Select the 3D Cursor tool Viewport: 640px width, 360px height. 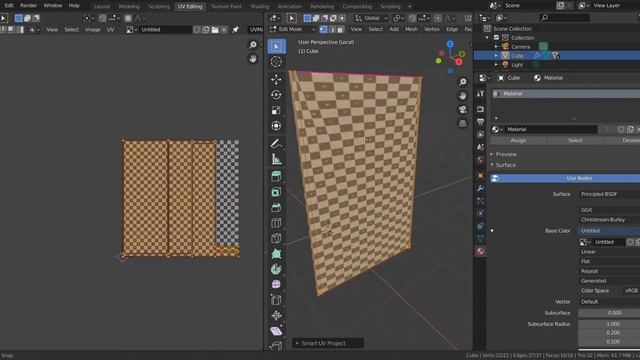click(276, 62)
